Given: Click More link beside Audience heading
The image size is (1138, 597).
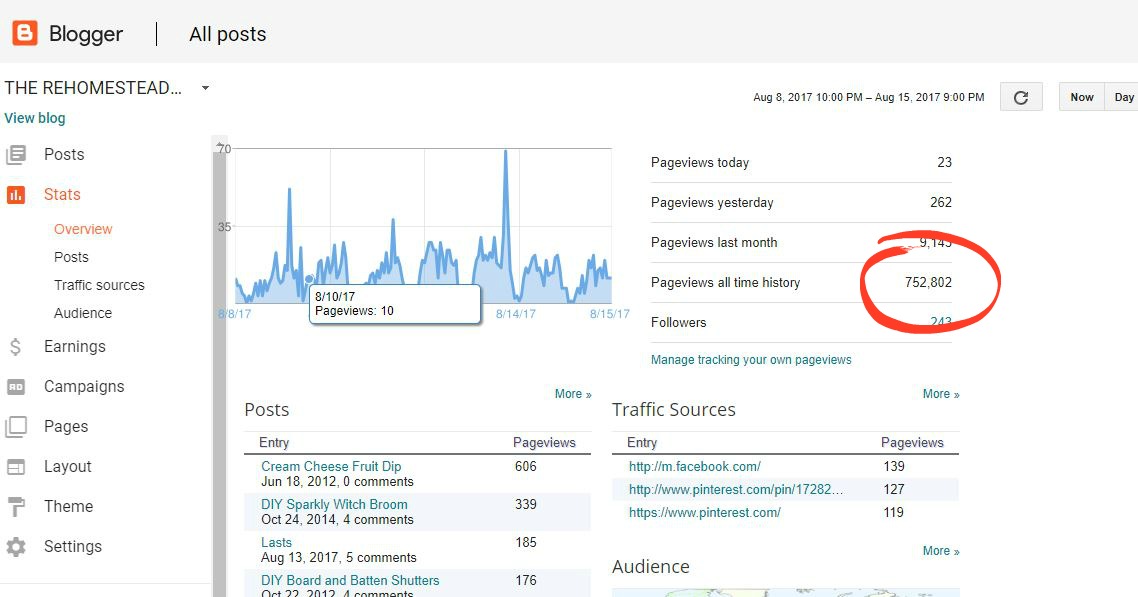Looking at the screenshot, I should pyautogui.click(x=941, y=551).
